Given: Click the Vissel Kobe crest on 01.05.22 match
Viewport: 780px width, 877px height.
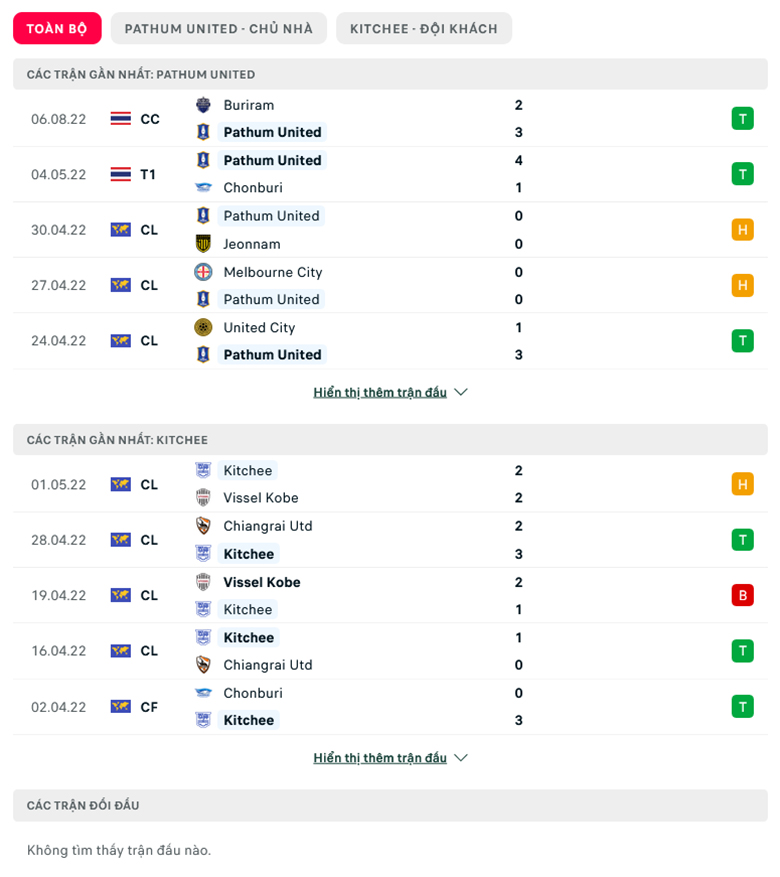Looking at the screenshot, I should tap(203, 497).
